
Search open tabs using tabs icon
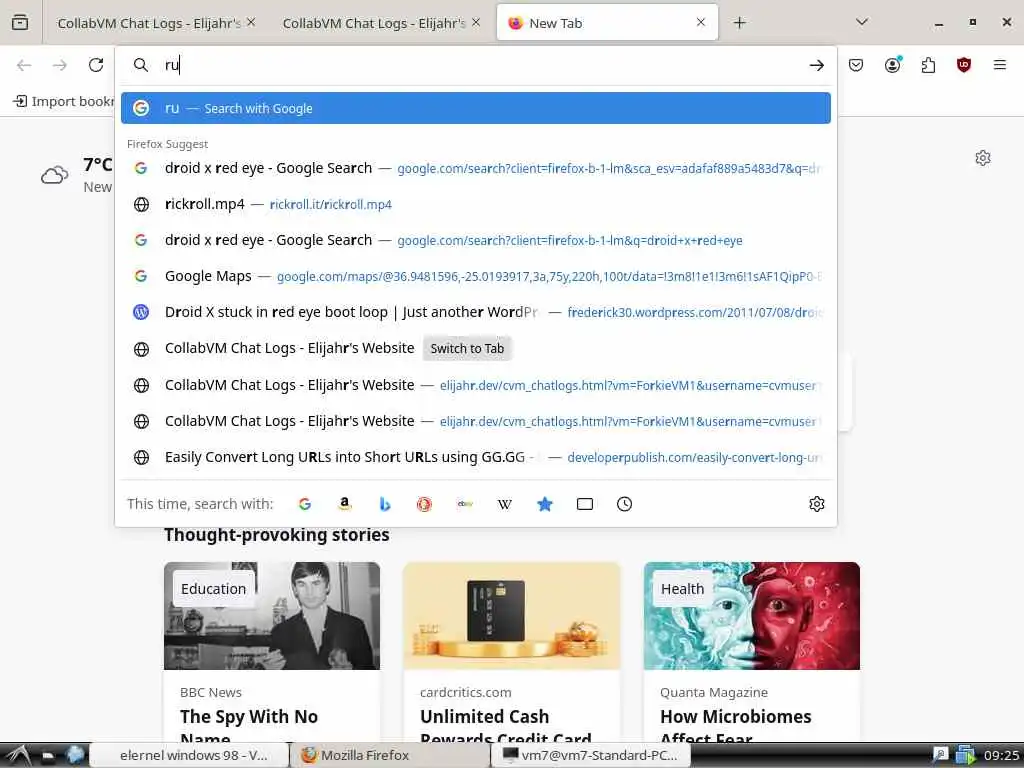[584, 504]
